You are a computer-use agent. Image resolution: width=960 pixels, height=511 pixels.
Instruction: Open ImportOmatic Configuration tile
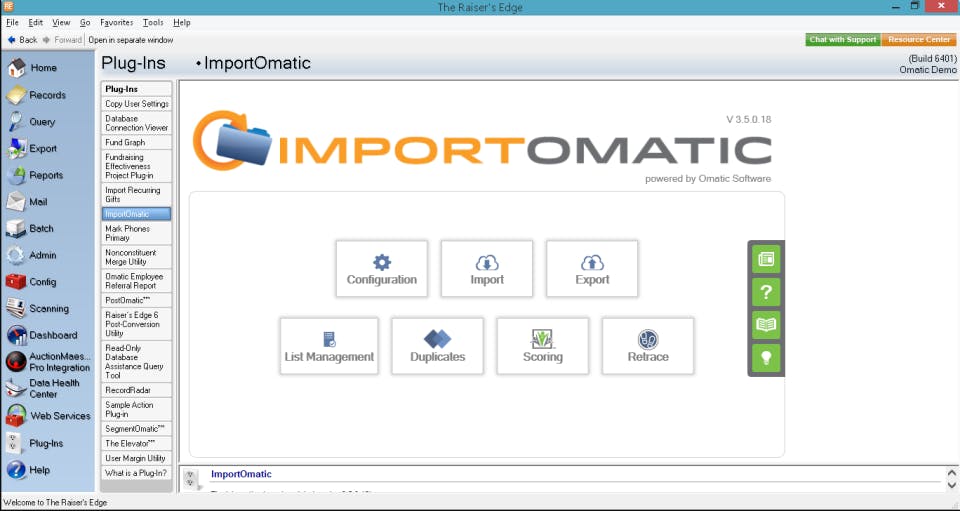tap(381, 269)
